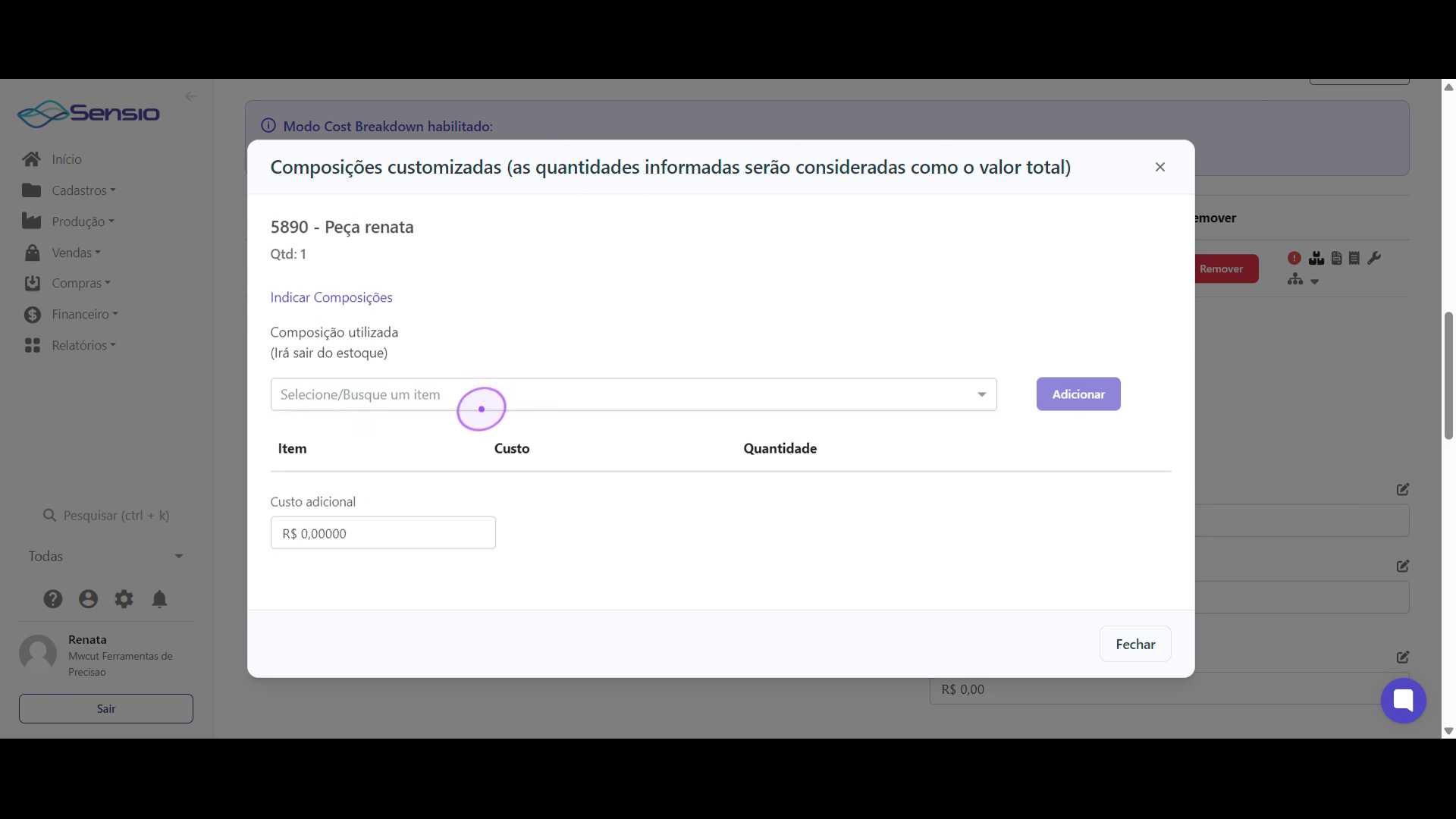Collapse sidebar with the left arrow icon
Screen dimensions: 1456x819
(190, 96)
